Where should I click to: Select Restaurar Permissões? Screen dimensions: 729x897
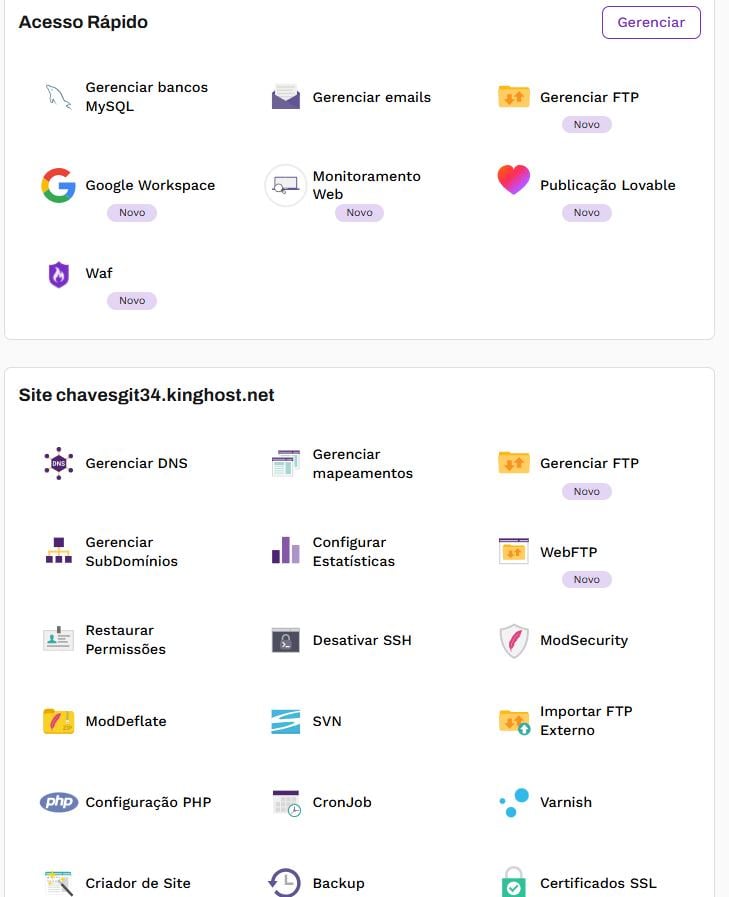tap(125, 640)
